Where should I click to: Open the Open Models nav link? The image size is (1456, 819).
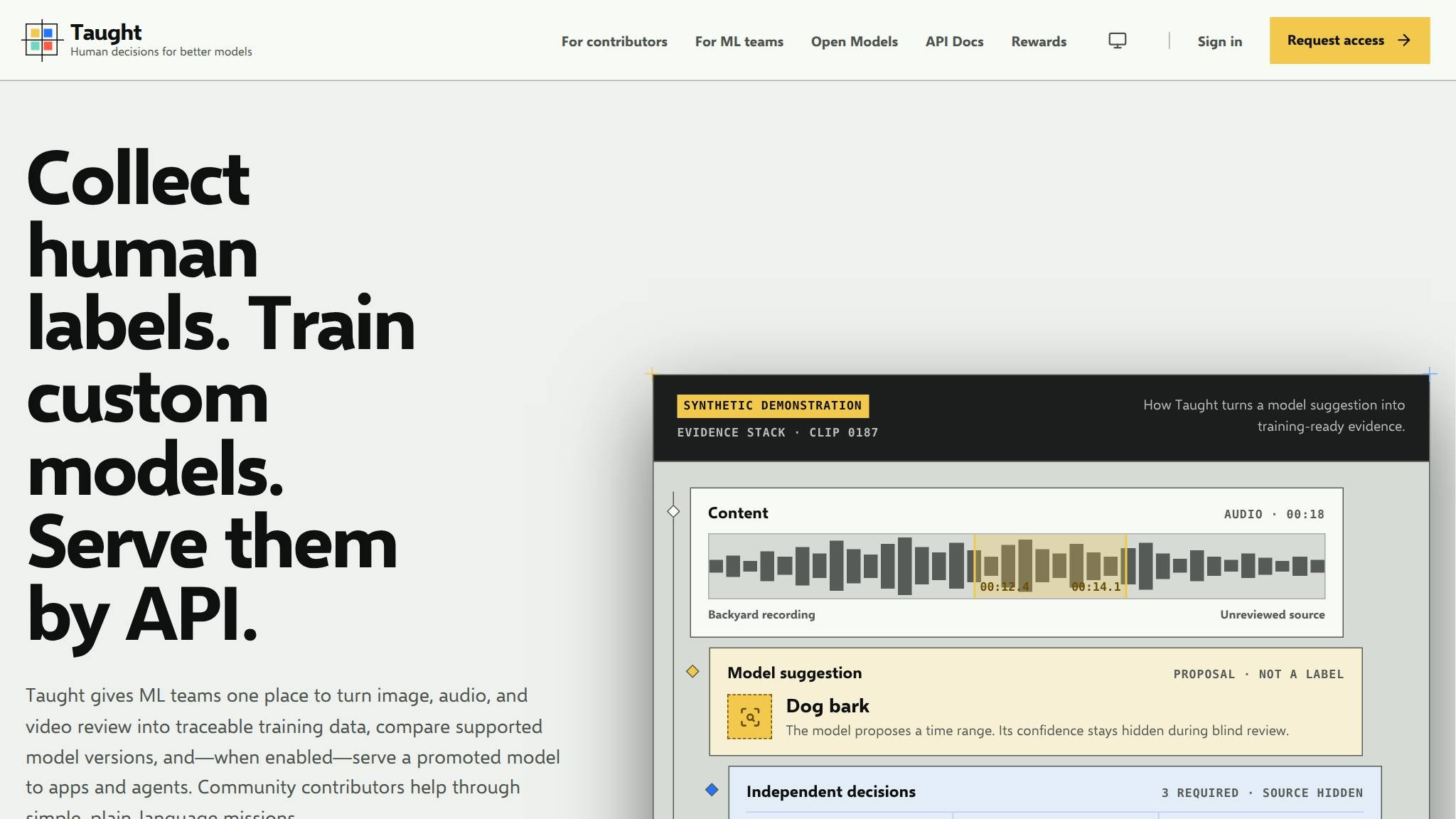click(854, 41)
